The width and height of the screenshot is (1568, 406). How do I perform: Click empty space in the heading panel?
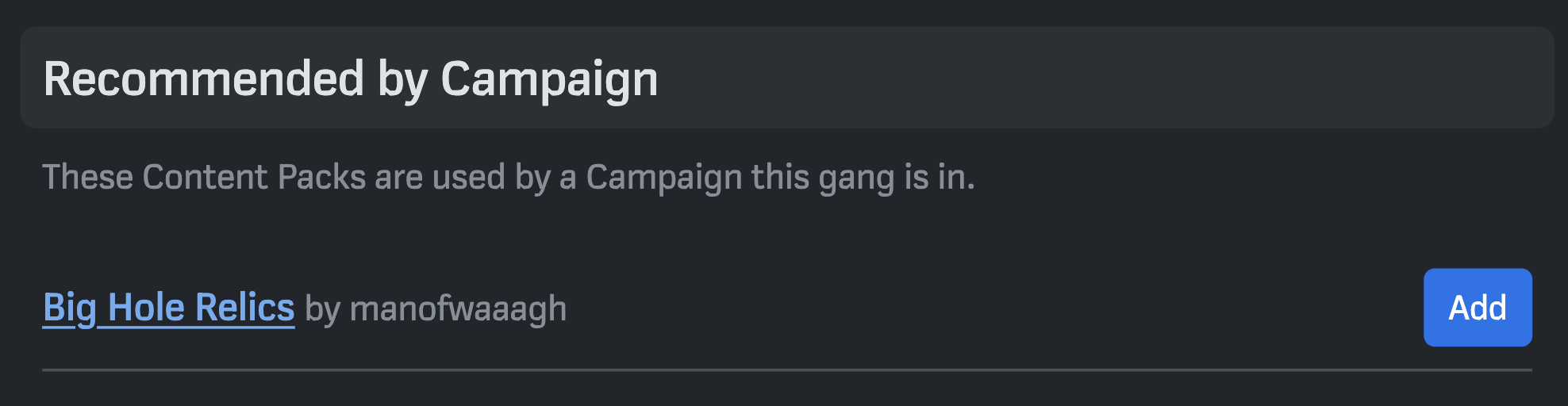pos(1111,78)
